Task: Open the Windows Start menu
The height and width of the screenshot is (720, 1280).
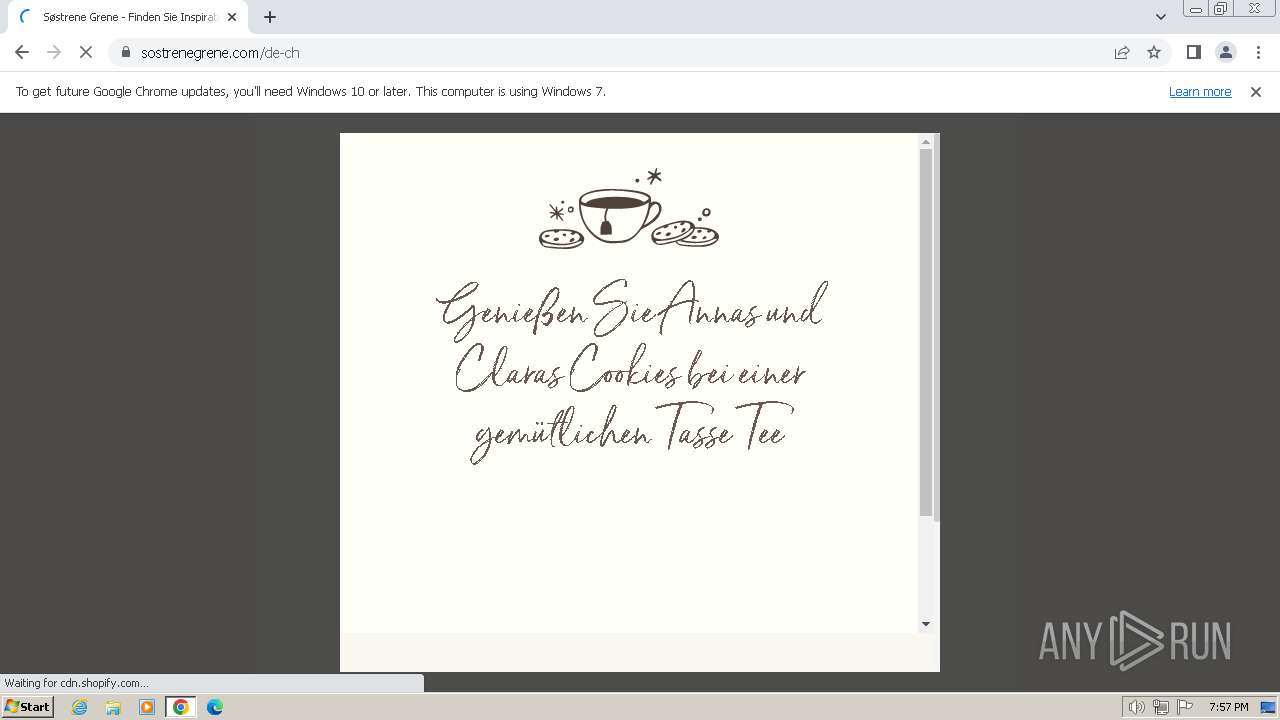Action: [x=27, y=706]
